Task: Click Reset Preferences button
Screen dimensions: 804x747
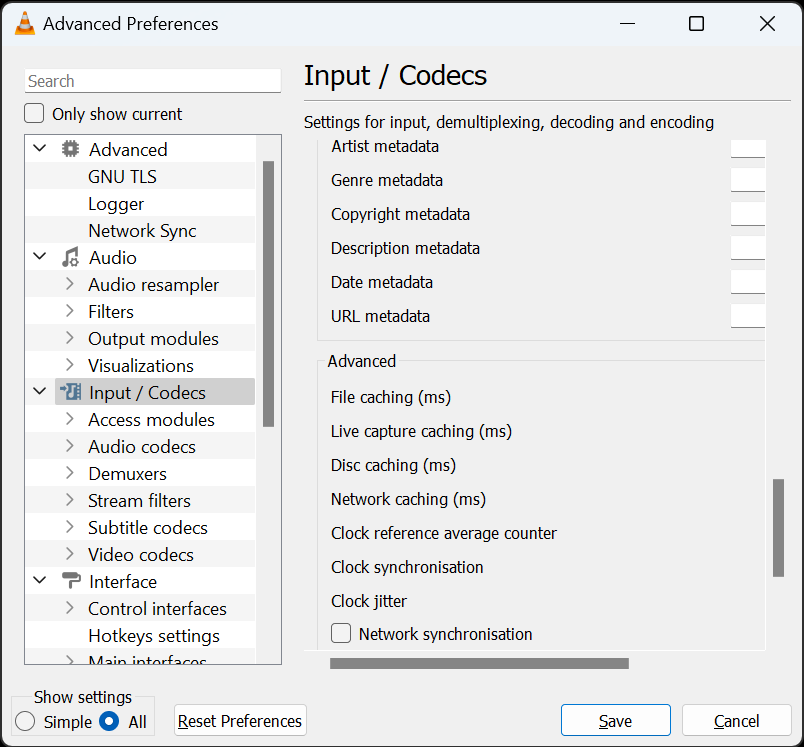Action: (240, 720)
